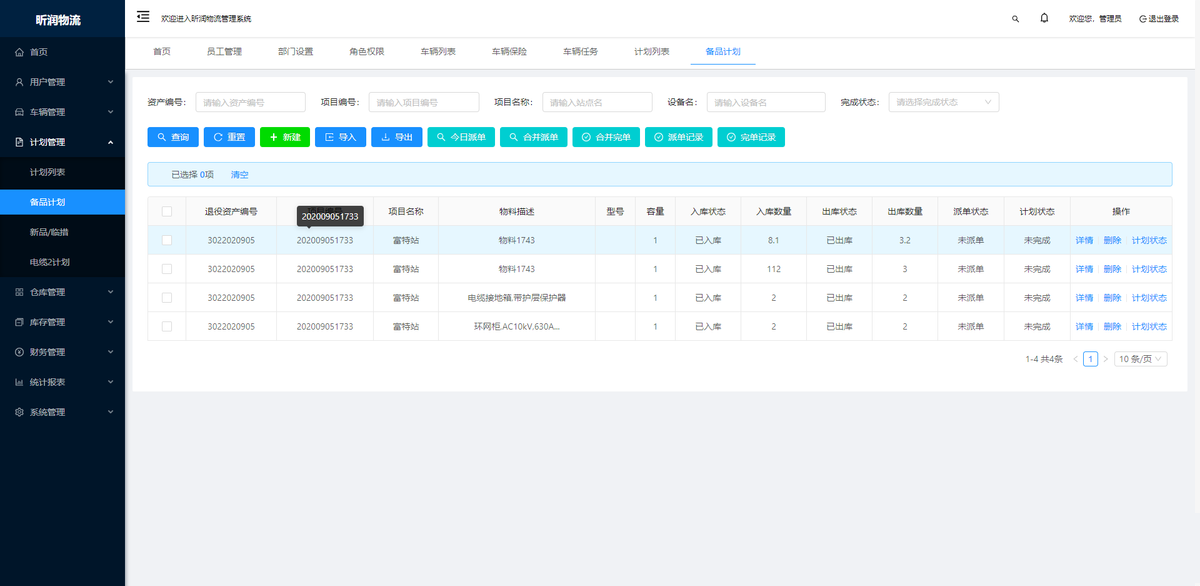The width and height of the screenshot is (1200, 586).
Task: Click 计划状态 for row with 入库数量 112
Action: point(1149,269)
